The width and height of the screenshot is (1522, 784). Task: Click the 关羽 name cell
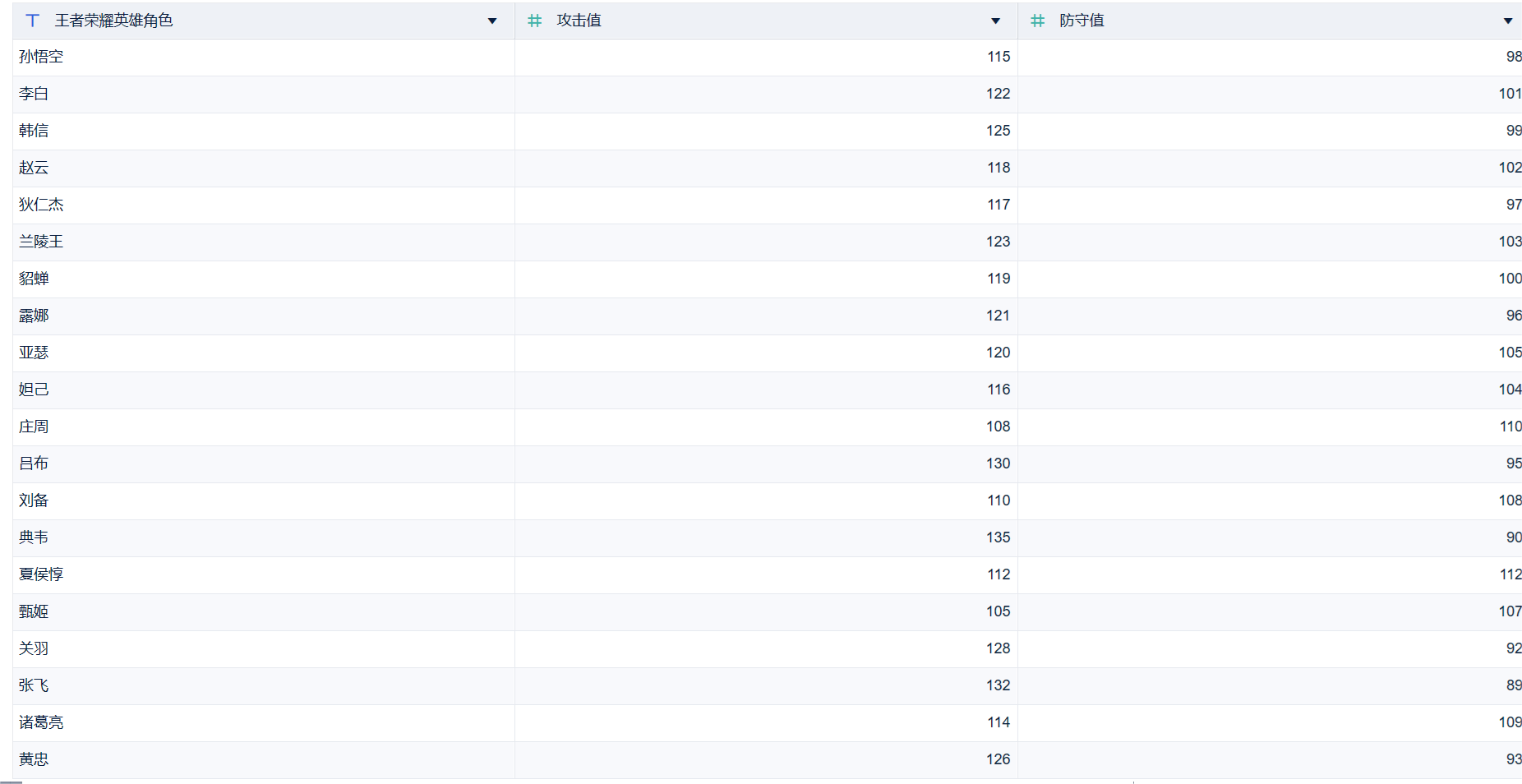click(264, 648)
